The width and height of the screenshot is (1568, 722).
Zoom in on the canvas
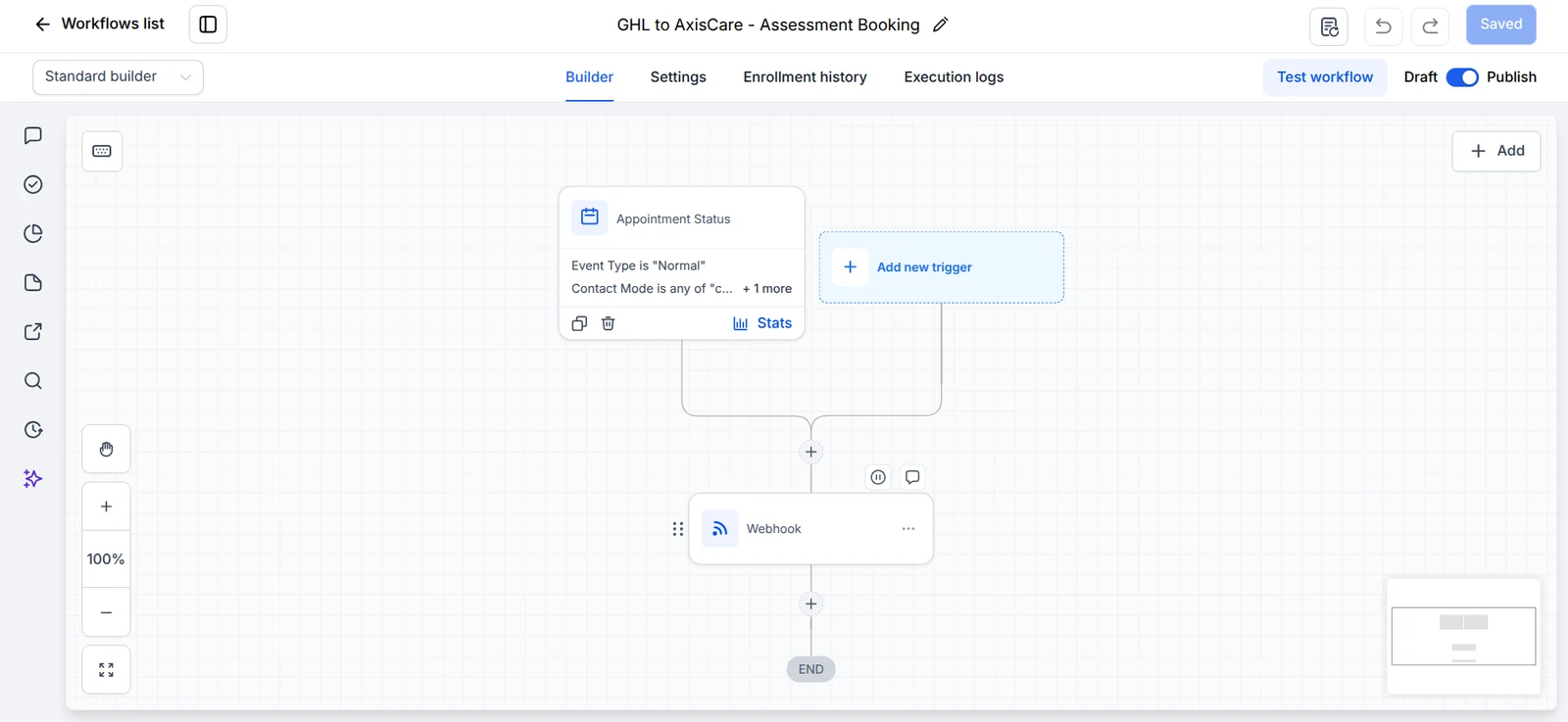pos(106,506)
